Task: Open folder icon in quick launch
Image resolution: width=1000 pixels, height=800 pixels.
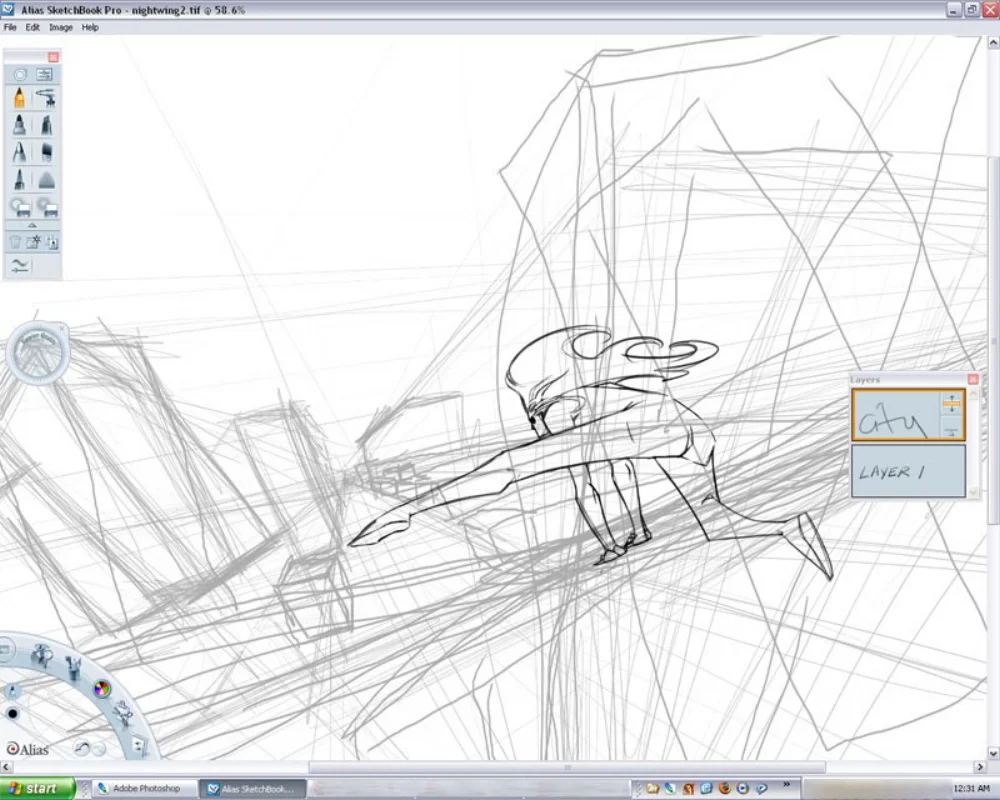Action: 652,789
